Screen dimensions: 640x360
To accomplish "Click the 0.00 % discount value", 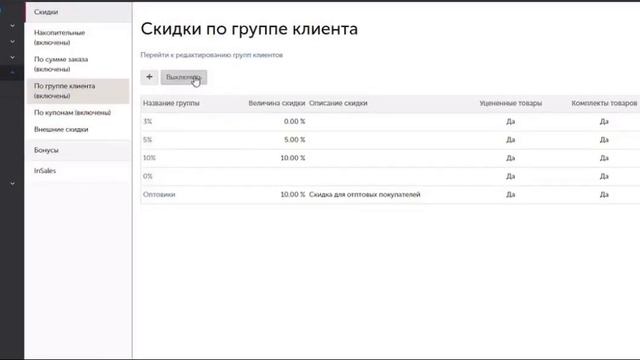I will 294,121.
